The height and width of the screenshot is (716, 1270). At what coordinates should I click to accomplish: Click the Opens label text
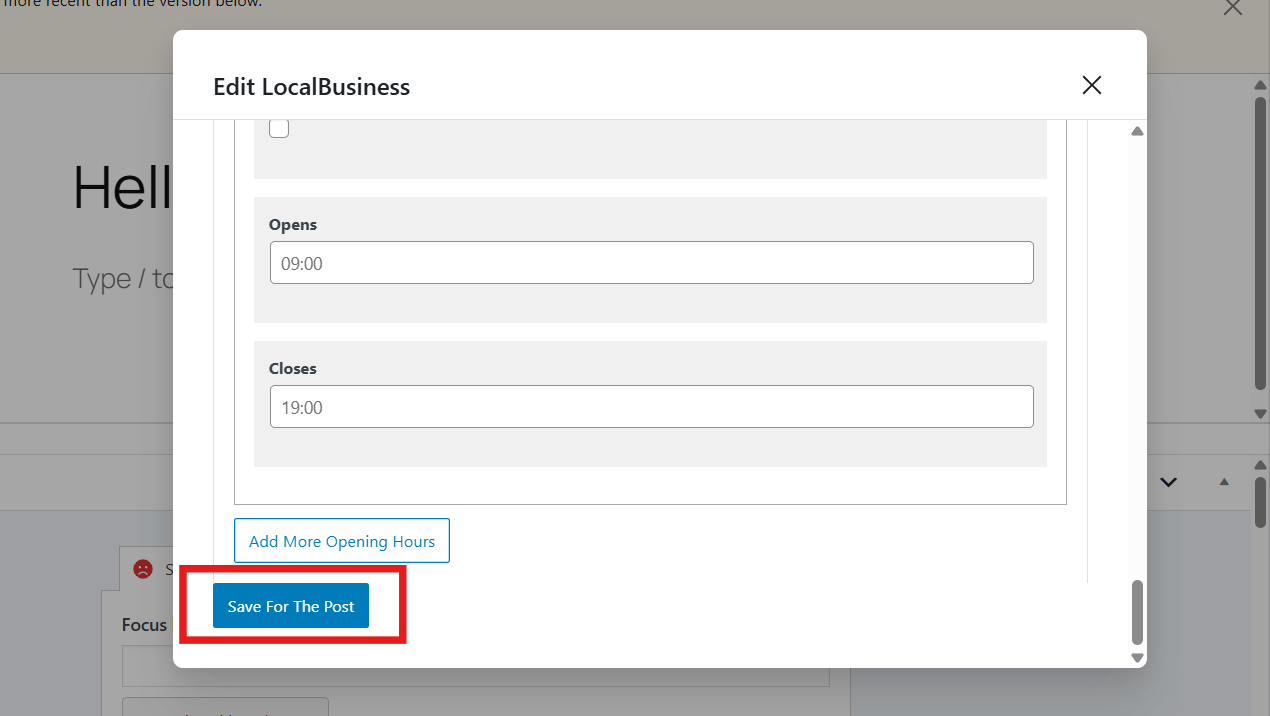(x=293, y=225)
